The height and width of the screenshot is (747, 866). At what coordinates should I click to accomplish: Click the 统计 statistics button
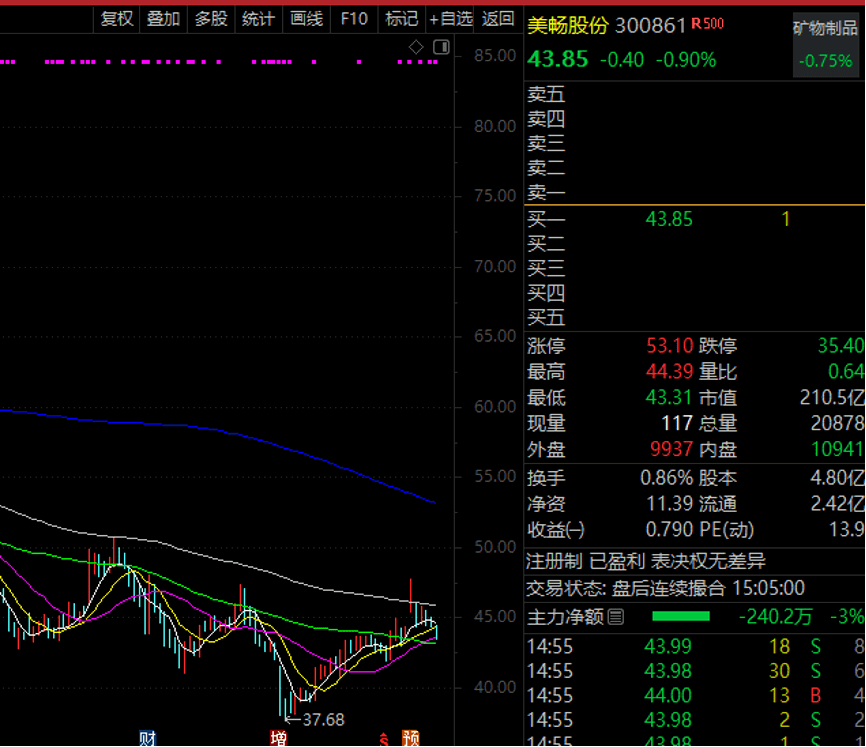click(x=258, y=18)
